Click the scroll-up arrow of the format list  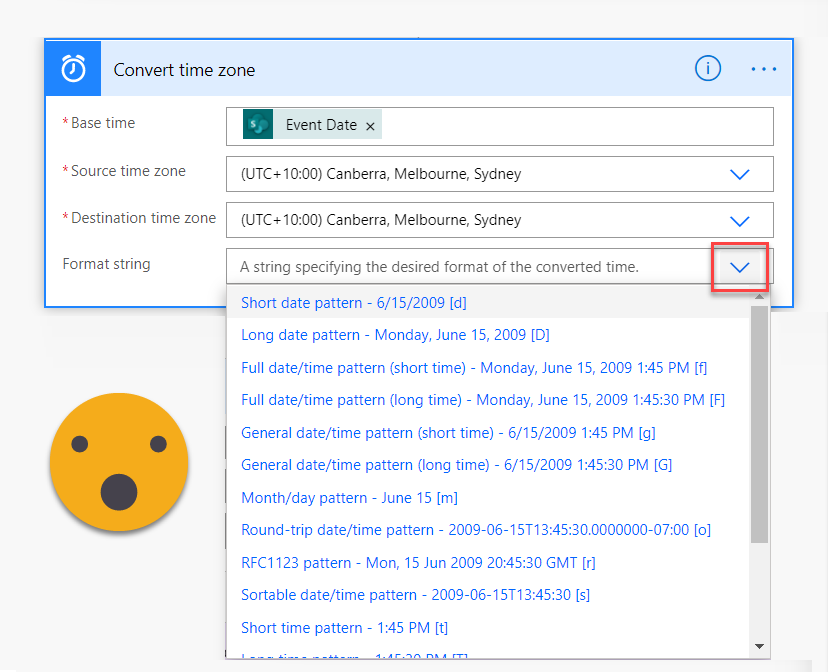point(759,297)
